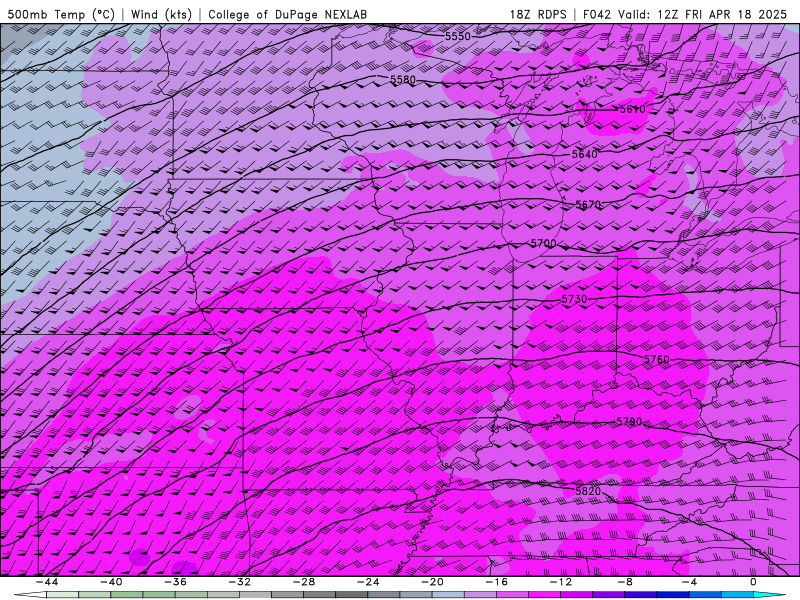Click the 5580 height contour label
800x600 pixels.
click(x=403, y=80)
